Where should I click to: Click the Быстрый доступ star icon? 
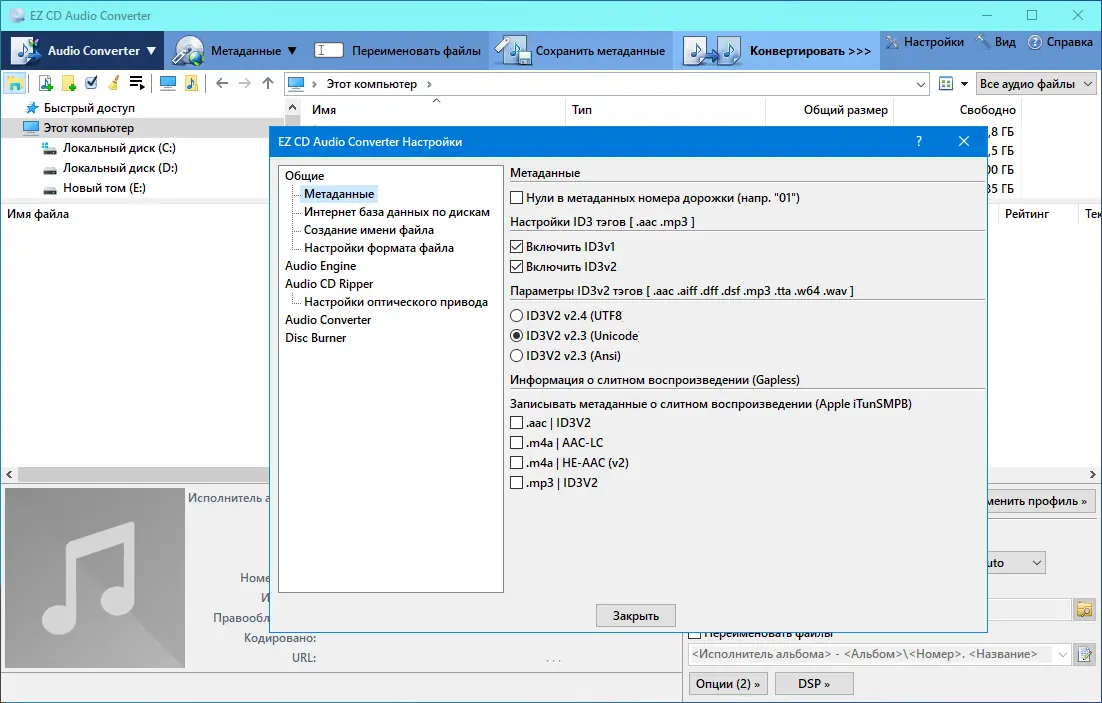pos(32,108)
